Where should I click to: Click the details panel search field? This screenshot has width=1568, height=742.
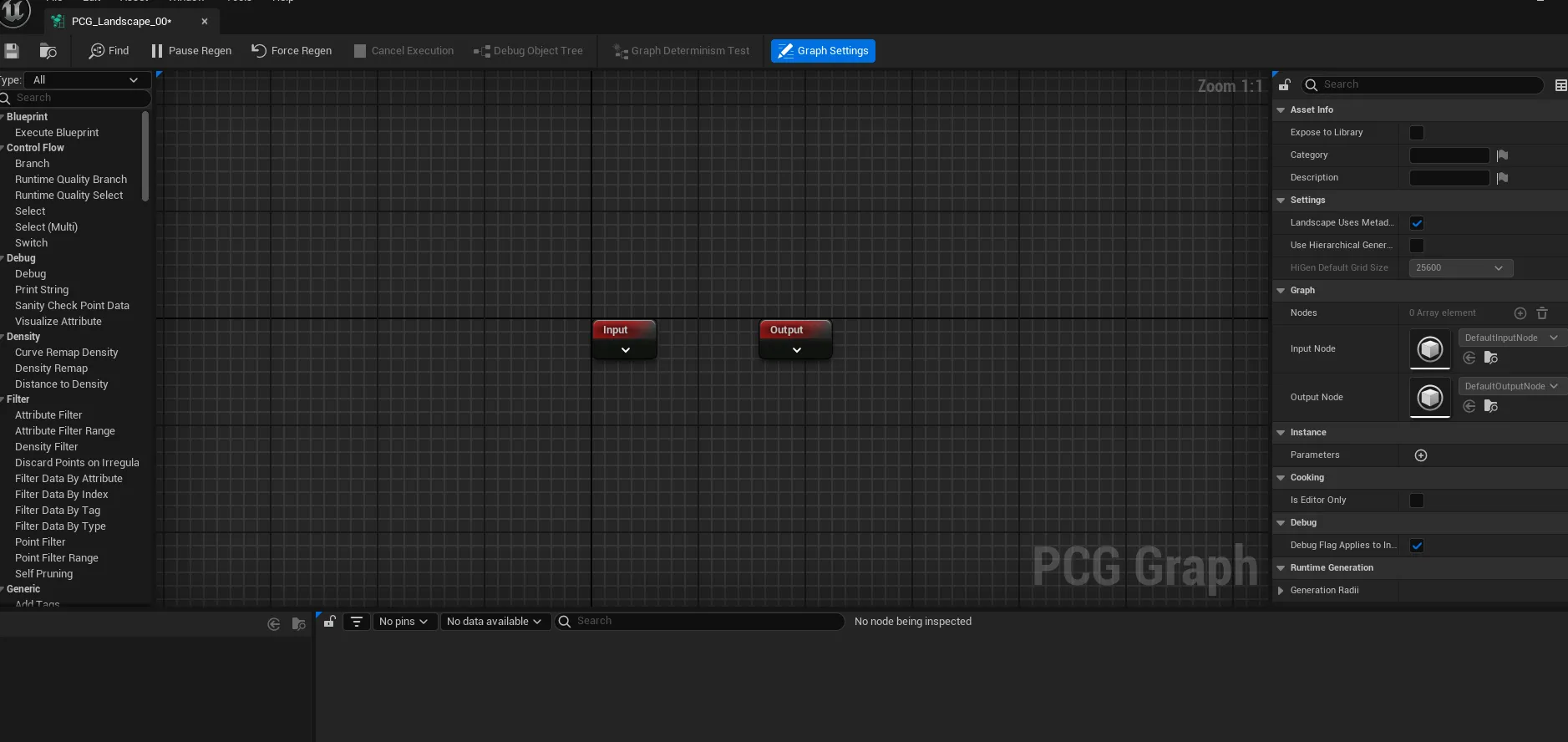(1423, 84)
